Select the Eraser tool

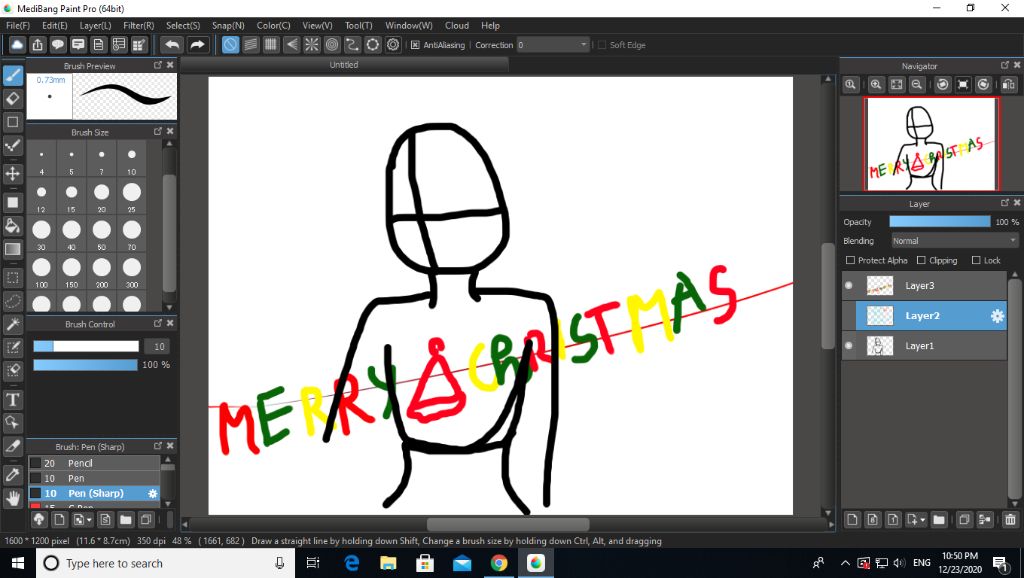coord(12,99)
